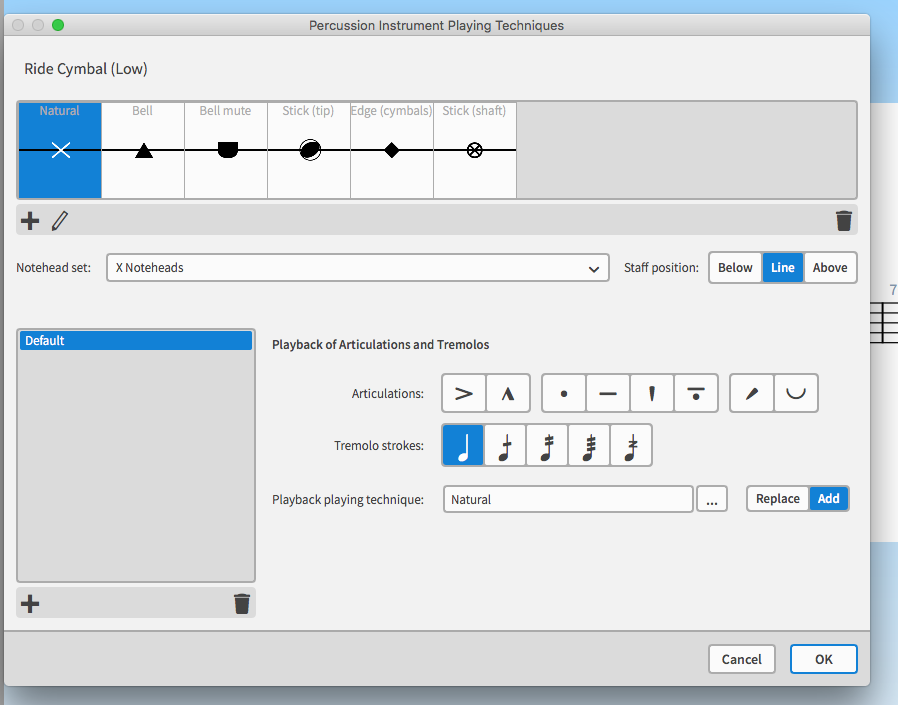Click the Playback playing technique field
898x705 pixels.
(x=567, y=498)
